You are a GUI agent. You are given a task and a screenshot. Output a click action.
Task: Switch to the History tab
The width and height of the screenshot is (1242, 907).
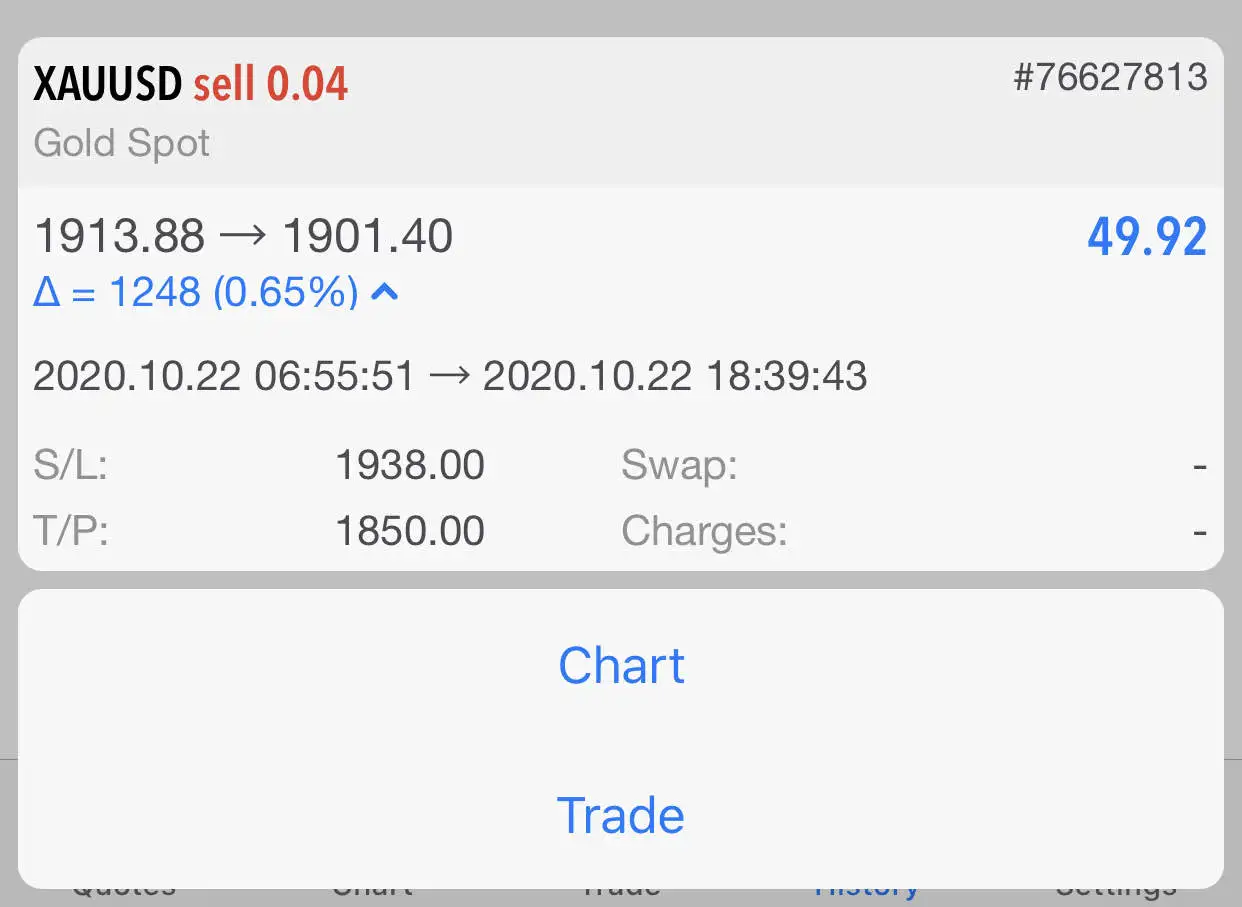tap(867, 891)
